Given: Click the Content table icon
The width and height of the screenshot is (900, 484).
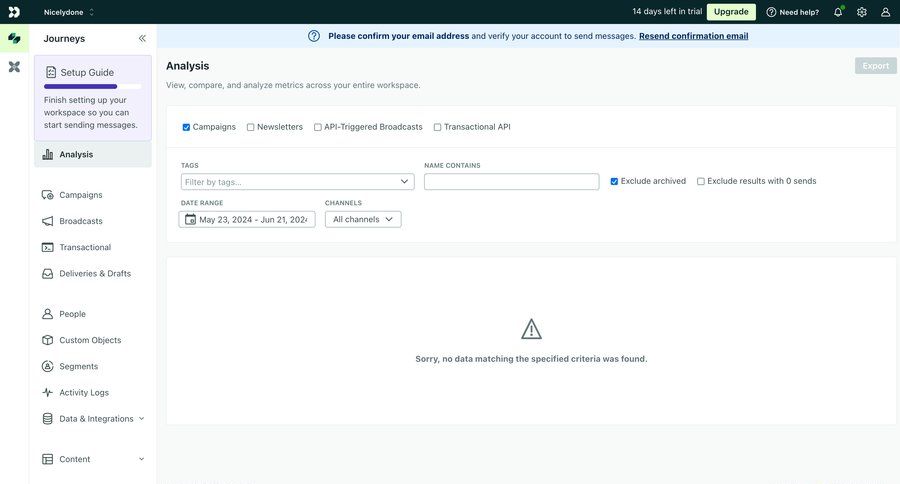Looking at the screenshot, I should 48,459.
